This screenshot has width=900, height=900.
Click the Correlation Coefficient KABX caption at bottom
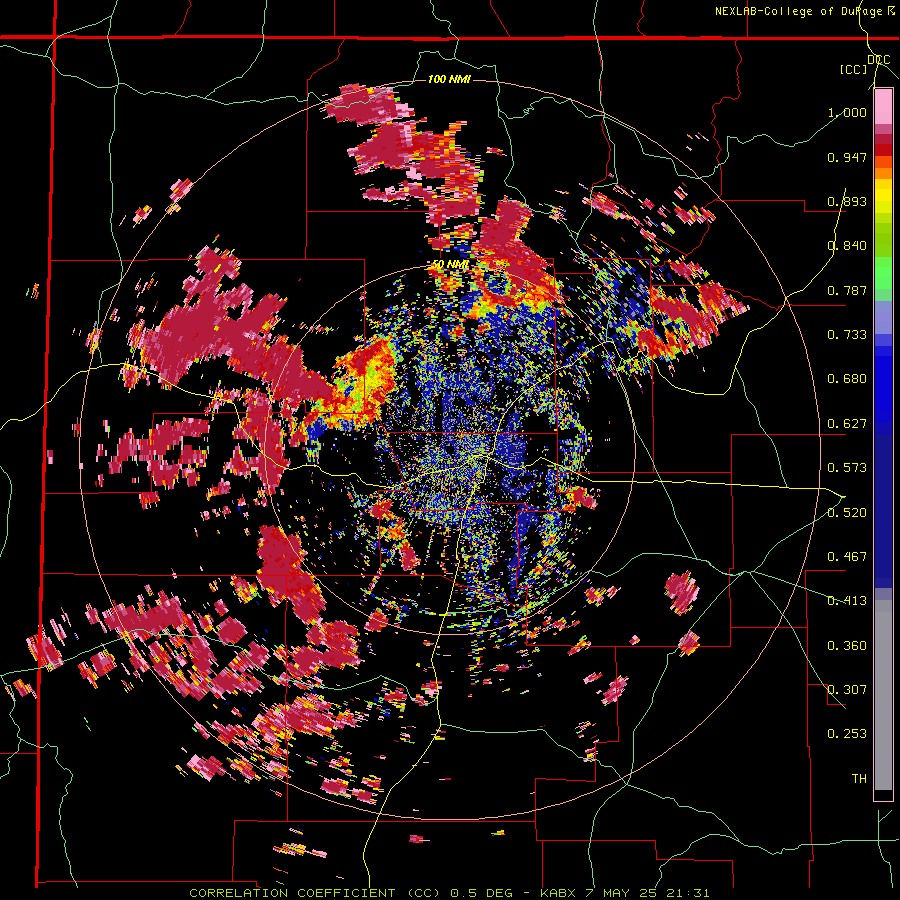click(x=449, y=893)
